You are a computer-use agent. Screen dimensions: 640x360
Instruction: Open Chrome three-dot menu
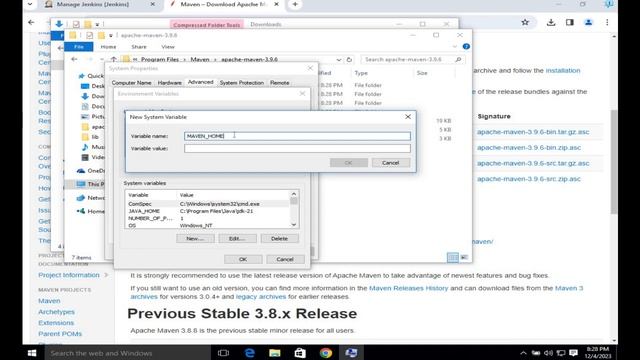coord(607,22)
